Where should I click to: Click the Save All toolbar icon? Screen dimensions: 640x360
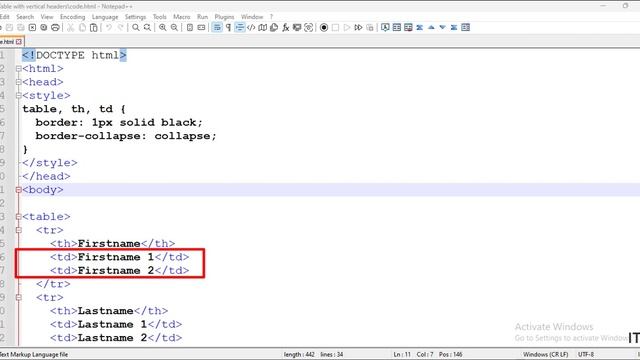click(x=21, y=27)
